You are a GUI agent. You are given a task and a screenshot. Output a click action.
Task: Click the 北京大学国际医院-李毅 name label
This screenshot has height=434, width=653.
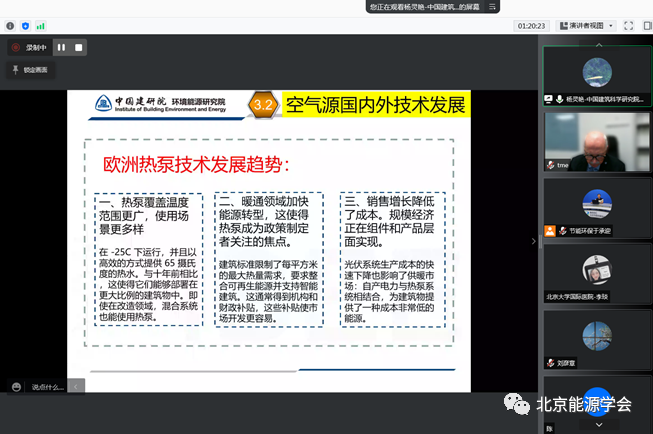click(577, 297)
